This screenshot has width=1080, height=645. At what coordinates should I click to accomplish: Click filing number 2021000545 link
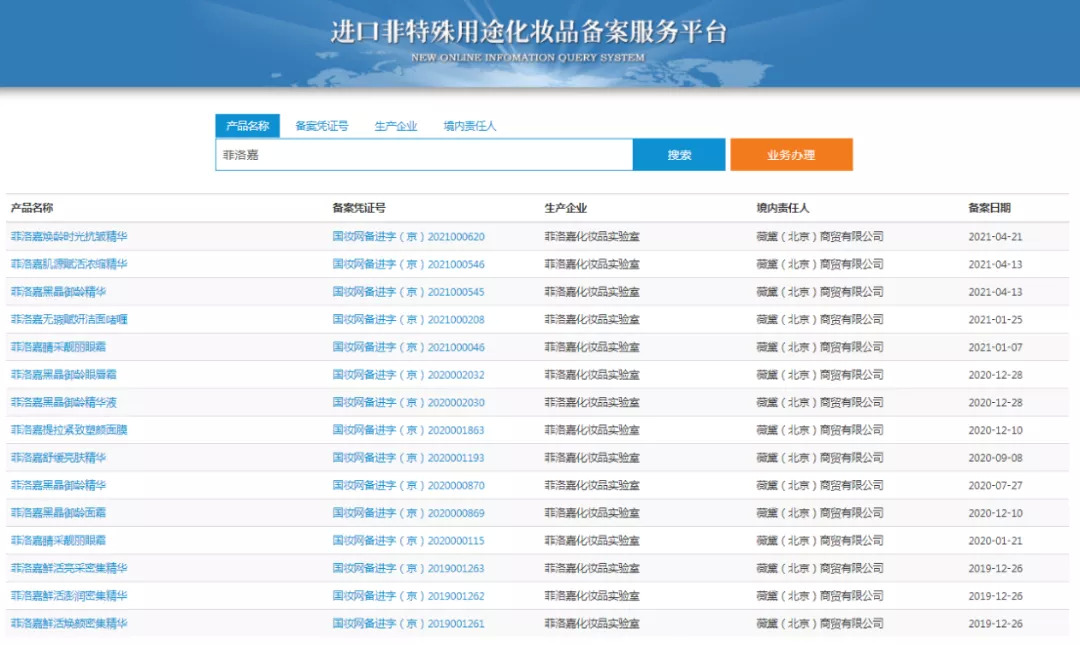tap(408, 292)
